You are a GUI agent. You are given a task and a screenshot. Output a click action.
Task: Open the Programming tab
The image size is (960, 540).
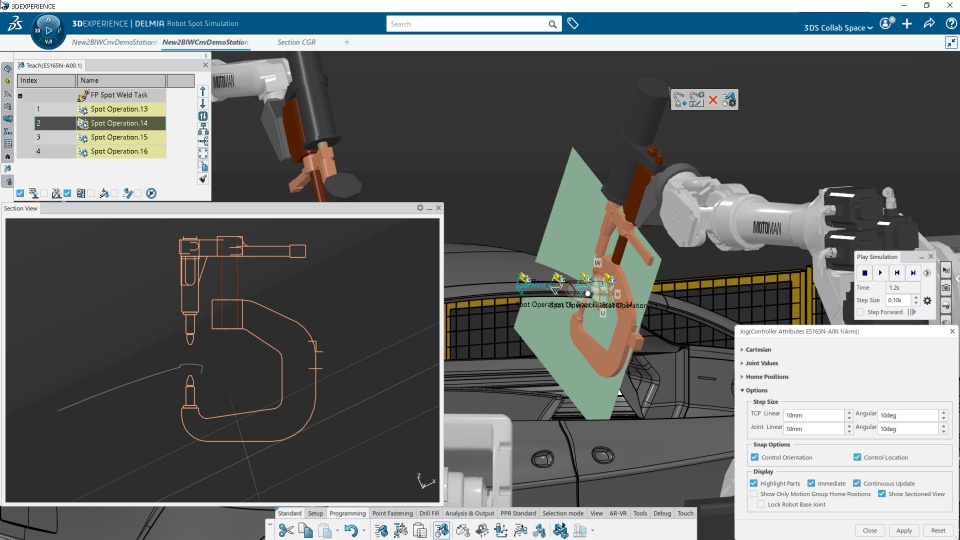[x=347, y=513]
